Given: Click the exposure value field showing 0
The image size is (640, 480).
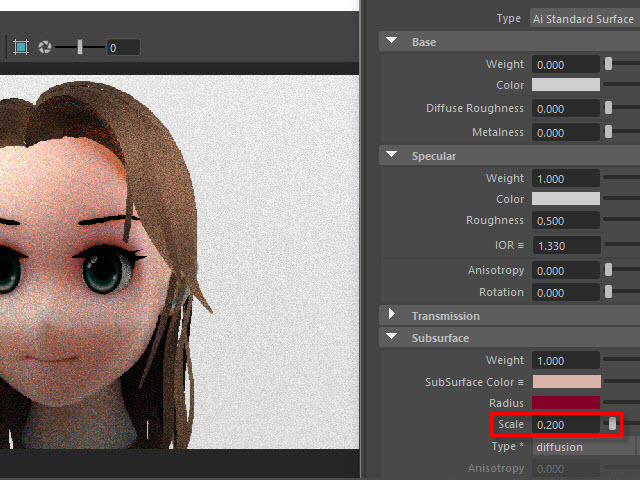Looking at the screenshot, I should (x=122, y=47).
